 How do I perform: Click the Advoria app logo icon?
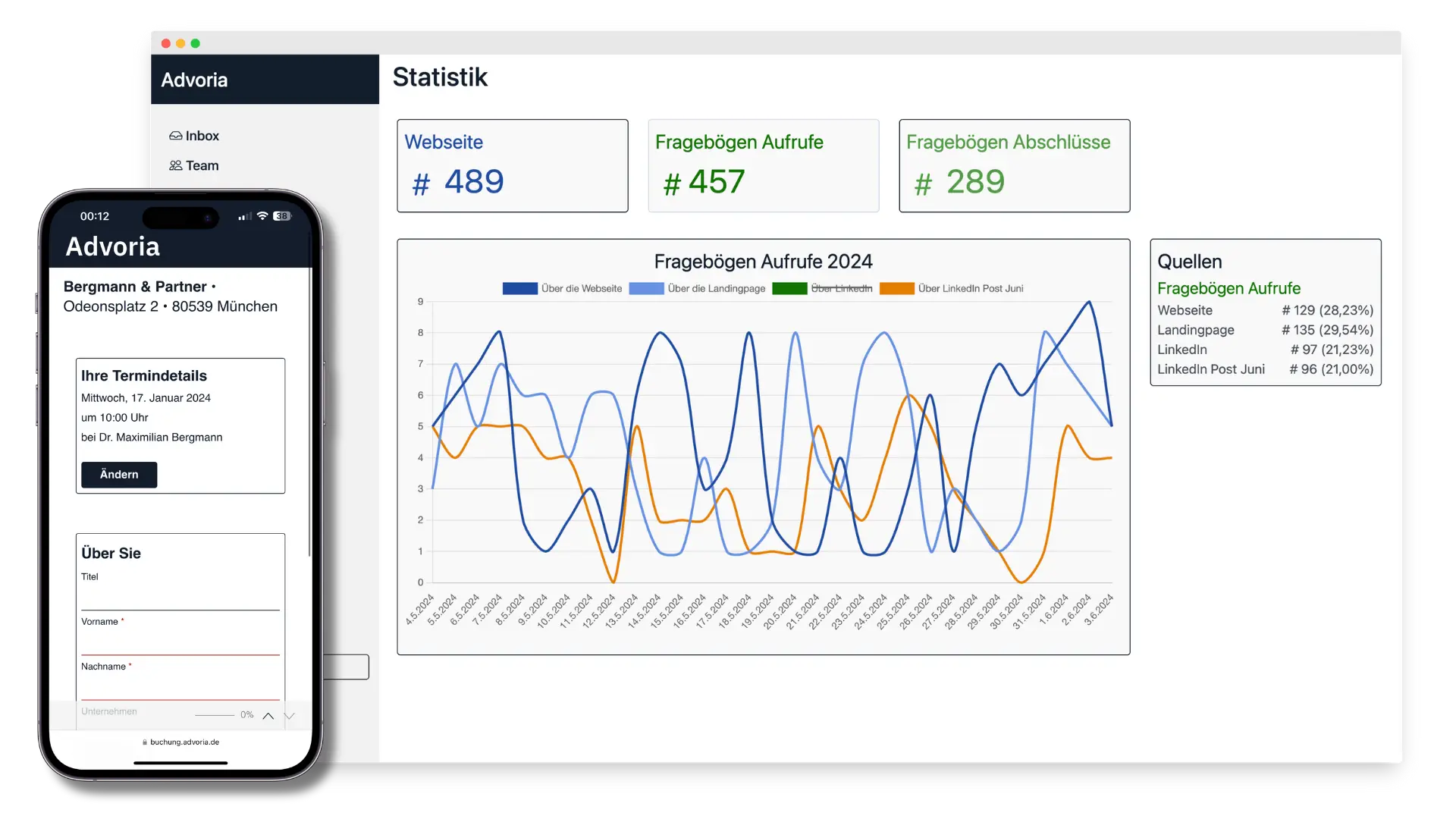(195, 80)
